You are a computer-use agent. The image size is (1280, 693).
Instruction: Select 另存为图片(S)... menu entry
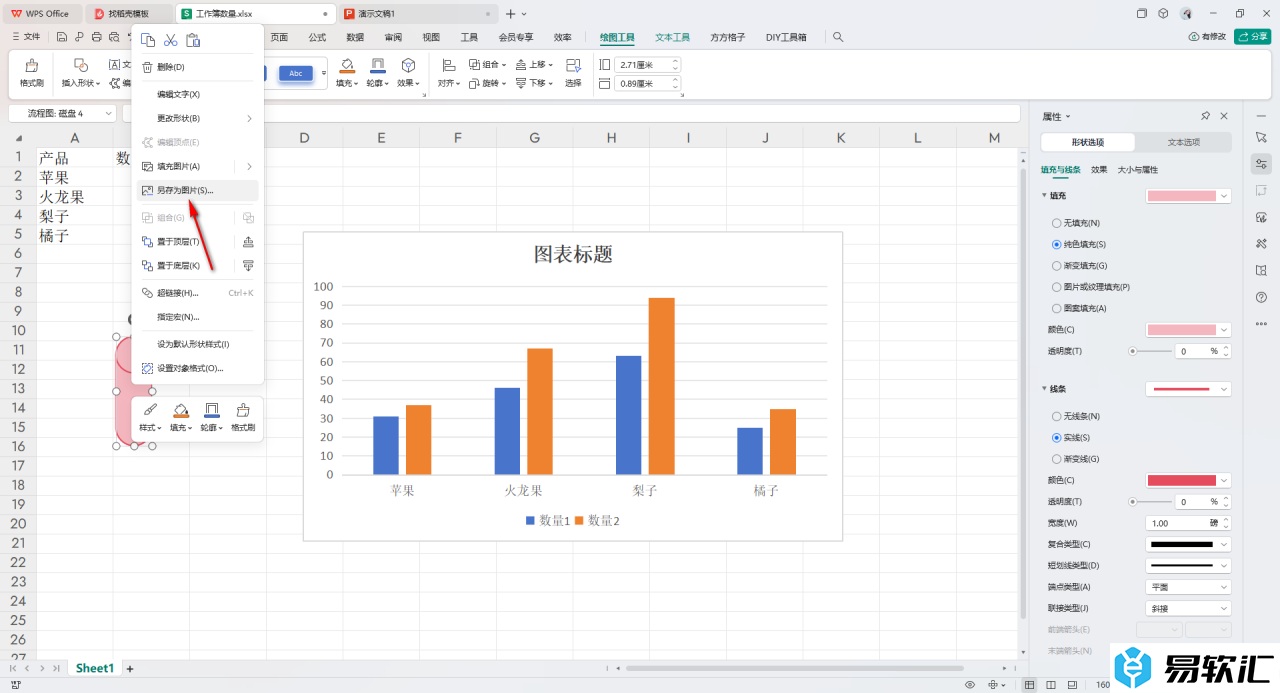(x=198, y=190)
